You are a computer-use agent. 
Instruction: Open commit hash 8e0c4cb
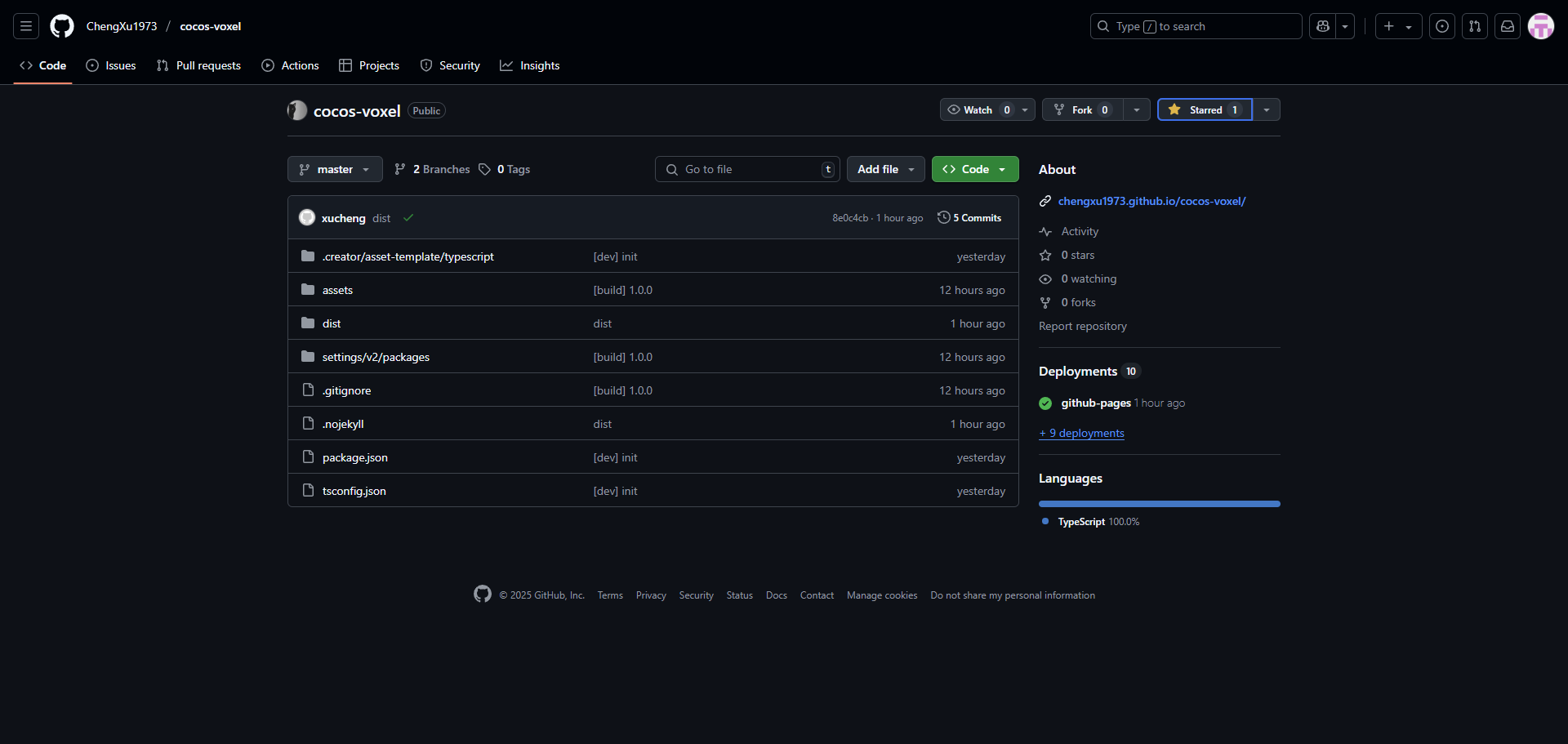[850, 218]
